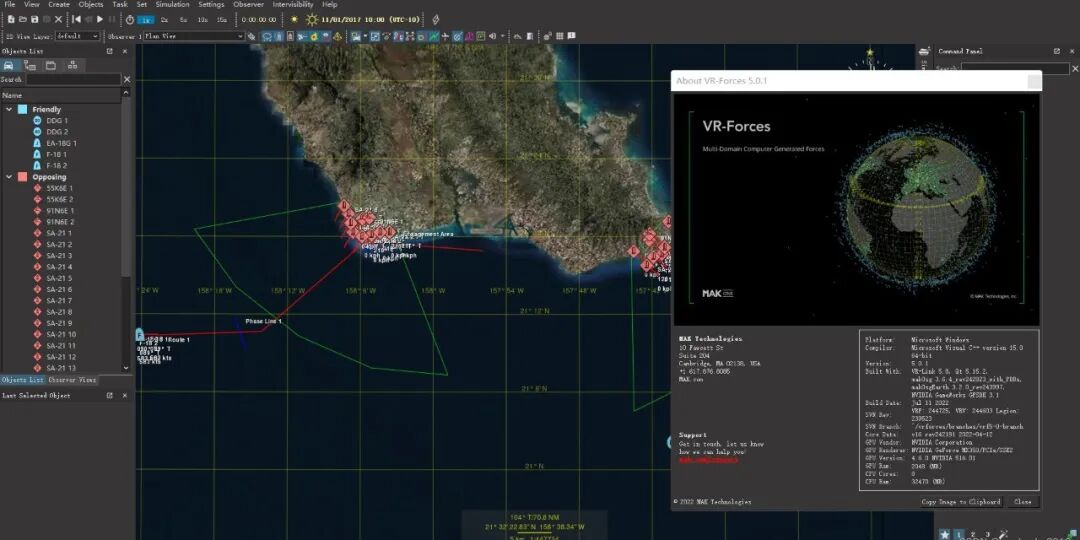Select the entities (car) tab in Objects List

click(x=9, y=65)
